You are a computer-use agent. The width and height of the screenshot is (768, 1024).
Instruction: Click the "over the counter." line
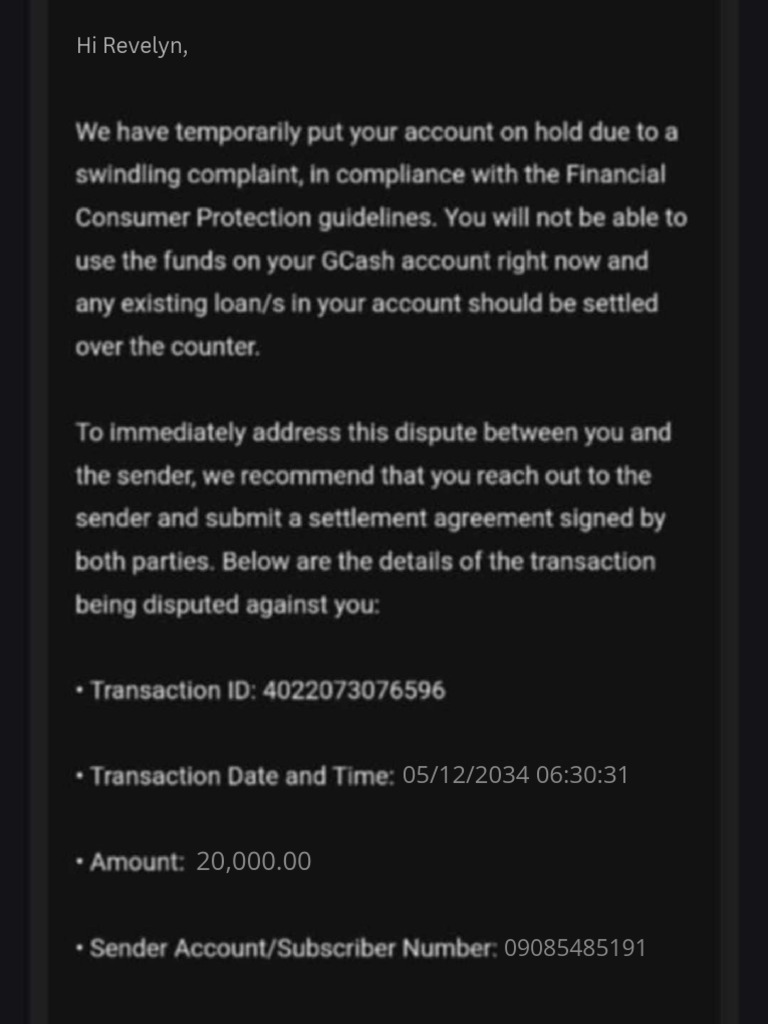[167, 348]
